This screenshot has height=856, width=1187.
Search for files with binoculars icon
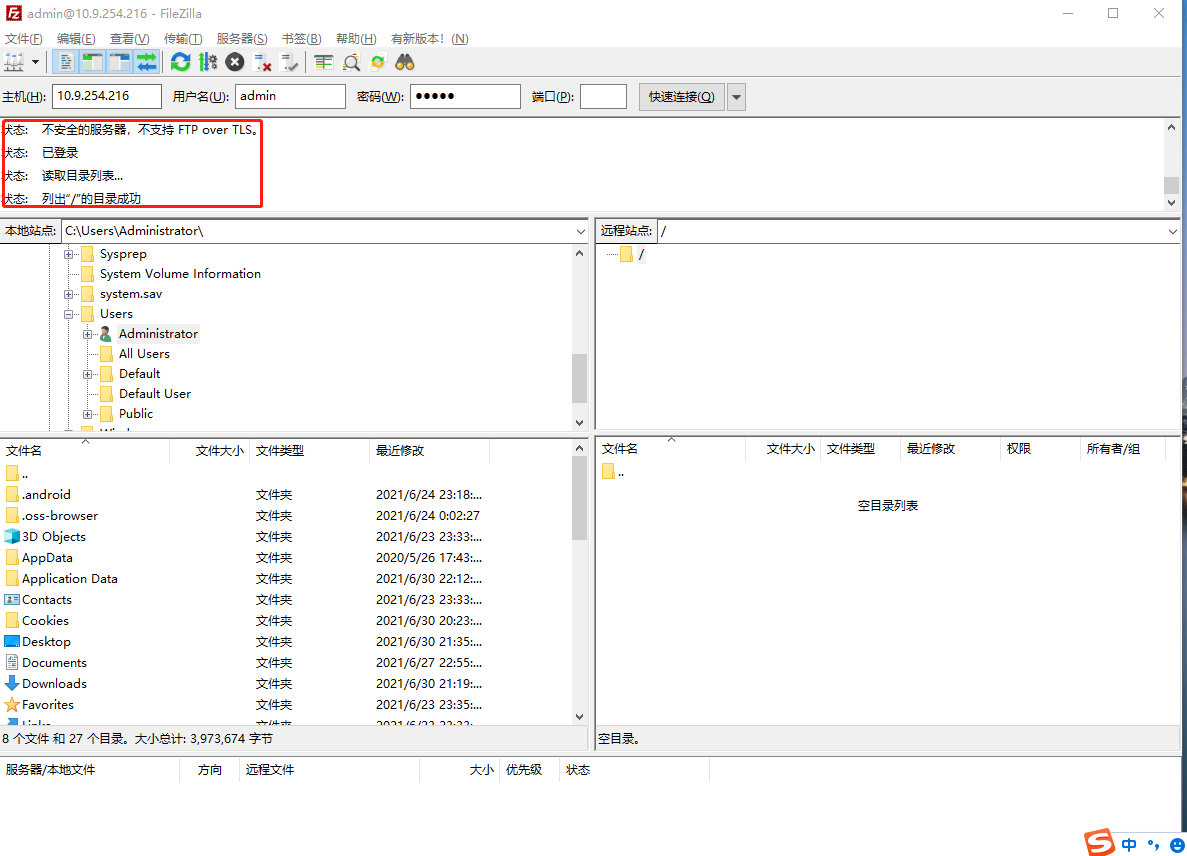(x=405, y=63)
